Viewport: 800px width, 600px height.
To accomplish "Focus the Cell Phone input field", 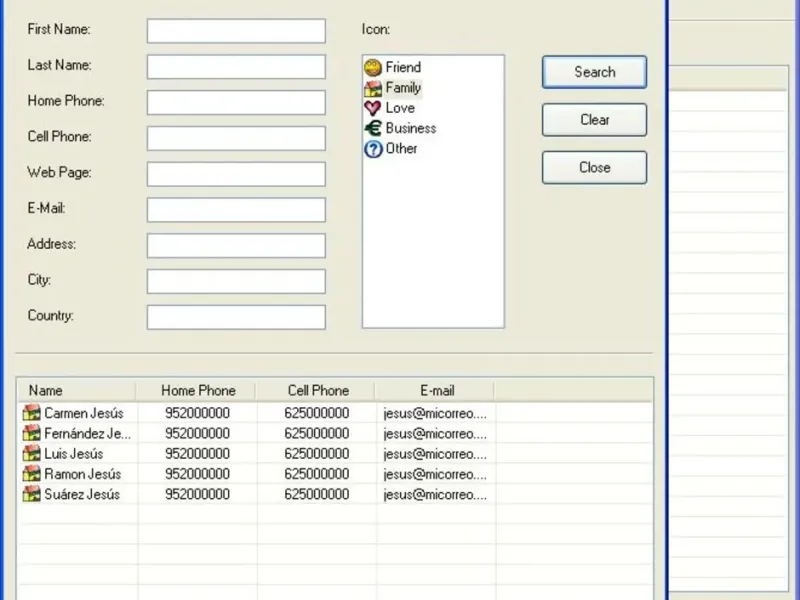I will click(236, 138).
